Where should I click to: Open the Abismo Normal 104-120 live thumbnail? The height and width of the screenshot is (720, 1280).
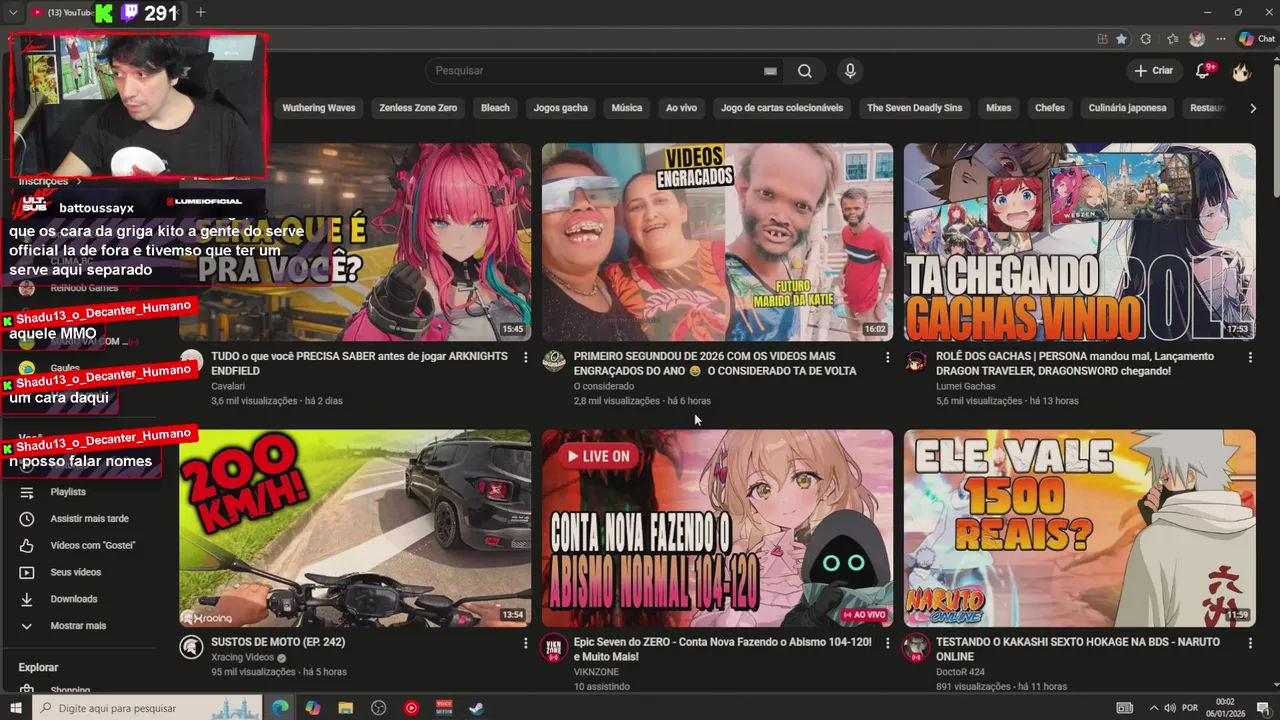pyautogui.click(x=717, y=528)
